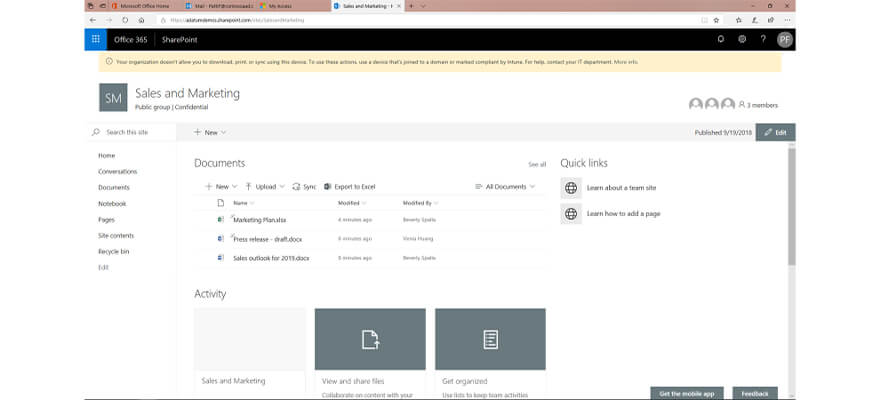Open the Office 365 app launcher waffle
Viewport: 880px width, 400px height.
click(95, 39)
